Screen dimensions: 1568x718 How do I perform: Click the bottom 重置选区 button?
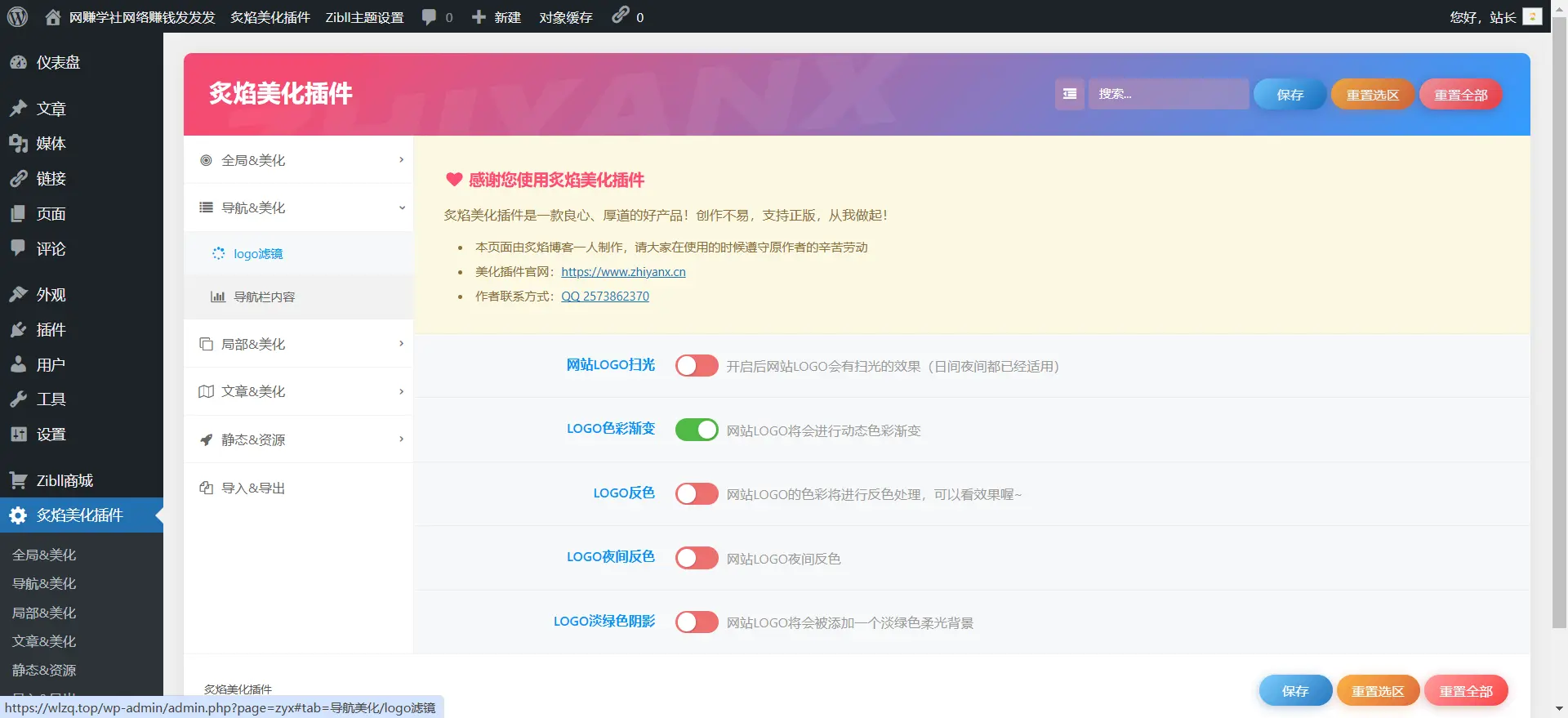(1379, 691)
